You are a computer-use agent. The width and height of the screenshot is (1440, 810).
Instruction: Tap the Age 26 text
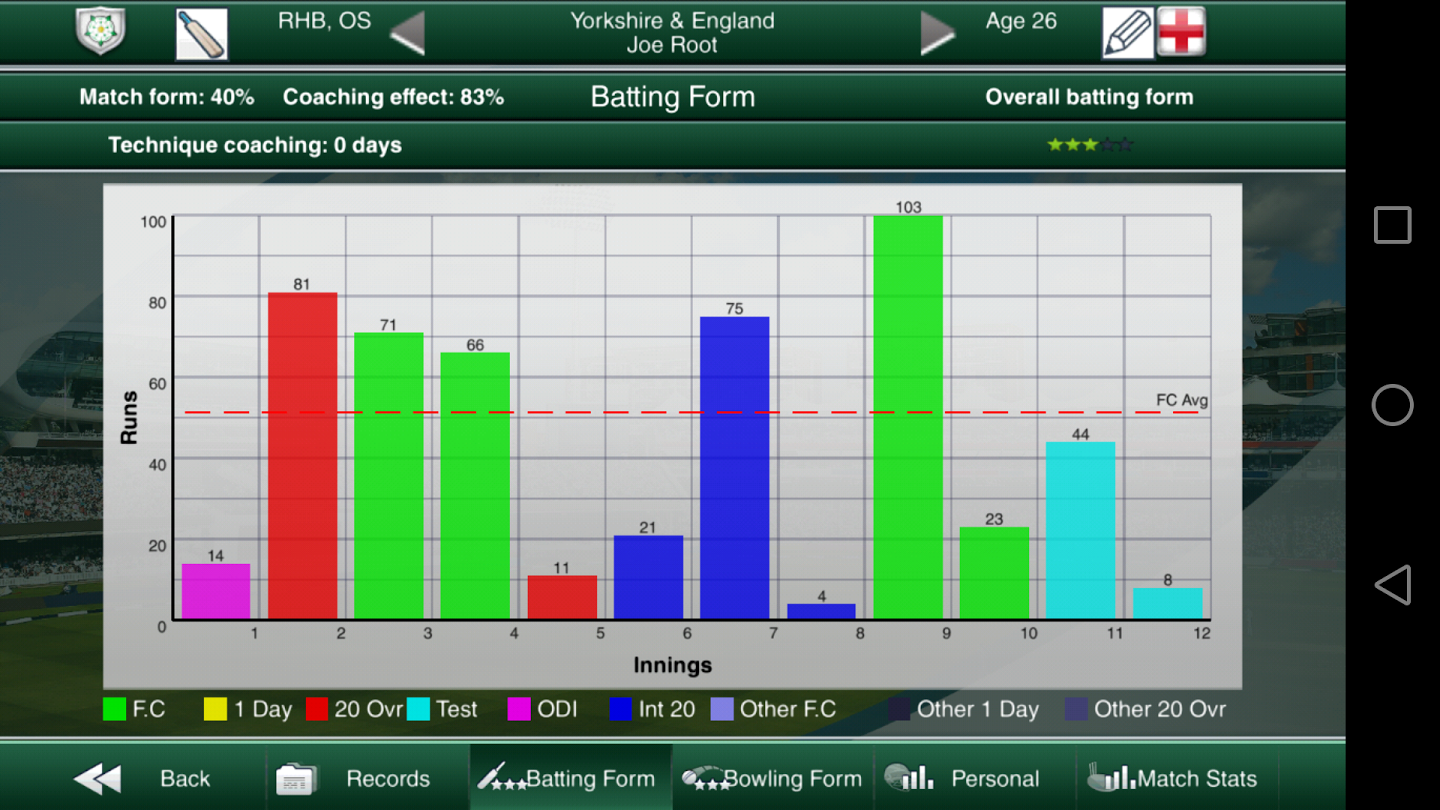click(x=1021, y=21)
